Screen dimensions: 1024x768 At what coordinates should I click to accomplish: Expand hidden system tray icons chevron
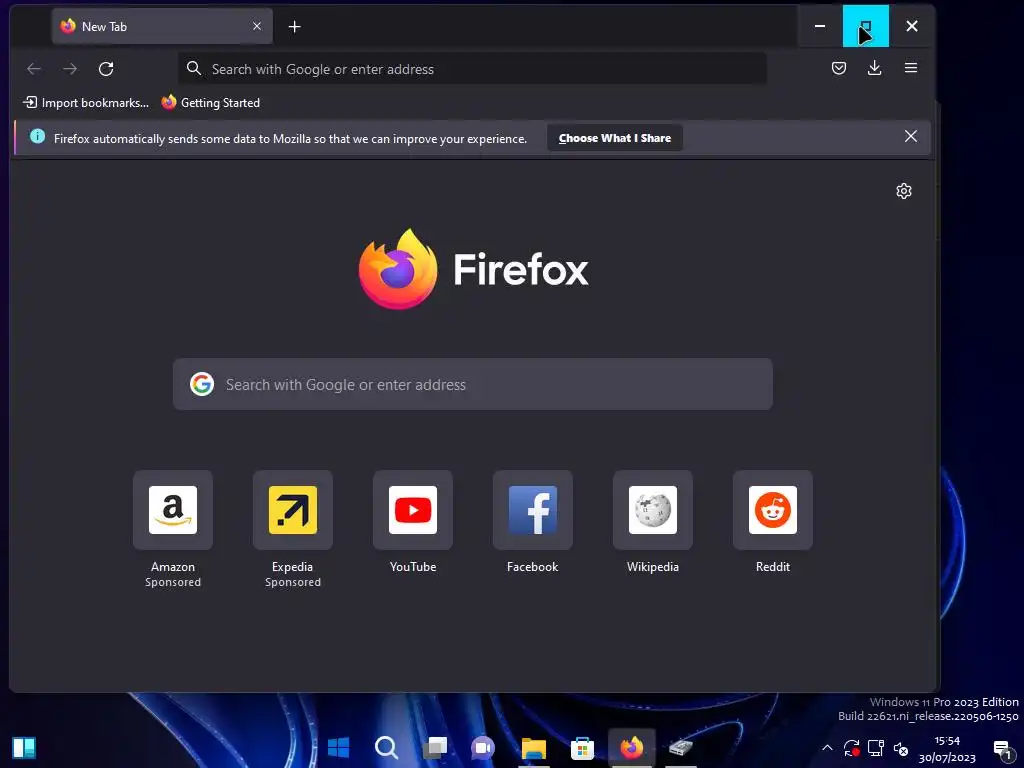[827, 748]
